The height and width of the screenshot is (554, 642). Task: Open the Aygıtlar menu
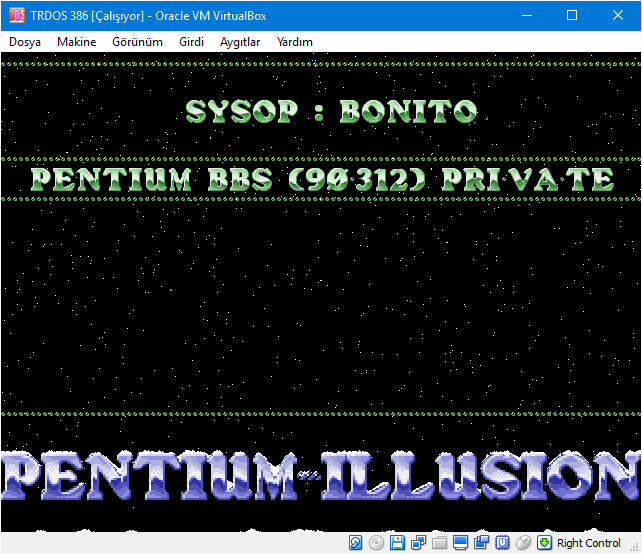click(240, 42)
